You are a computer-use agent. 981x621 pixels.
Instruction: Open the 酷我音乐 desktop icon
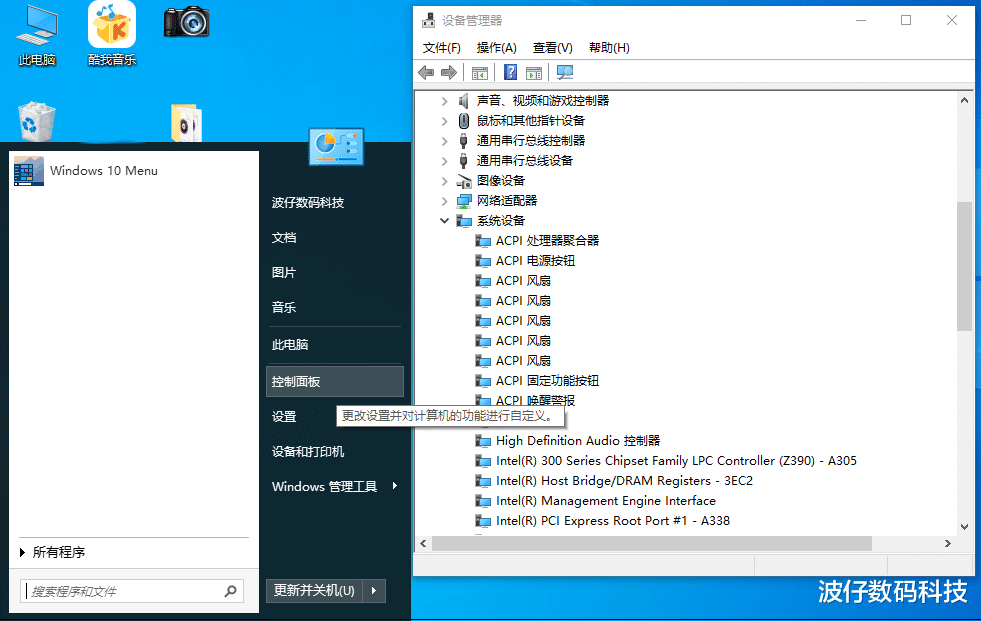point(112,34)
